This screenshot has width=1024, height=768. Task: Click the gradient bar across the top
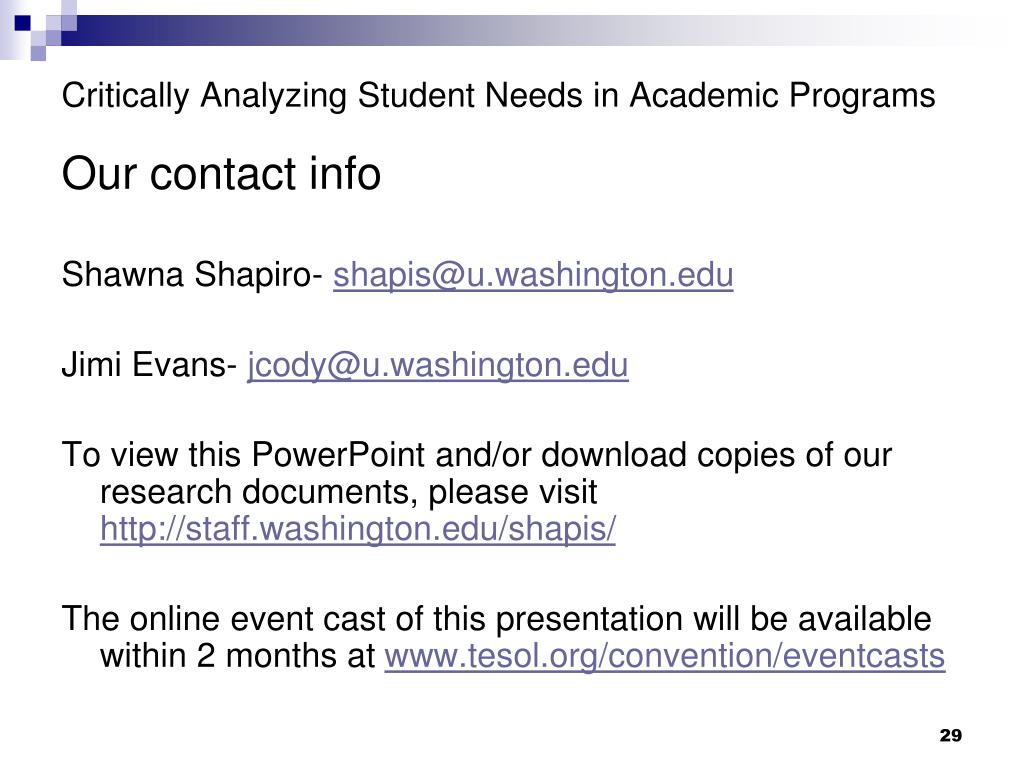point(500,24)
